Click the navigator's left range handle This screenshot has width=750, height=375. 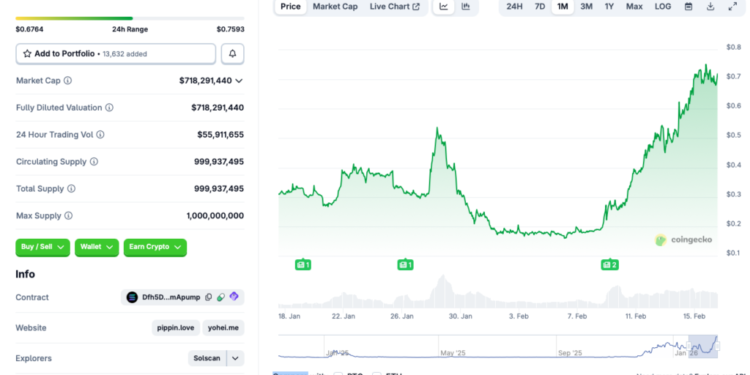pos(689,346)
